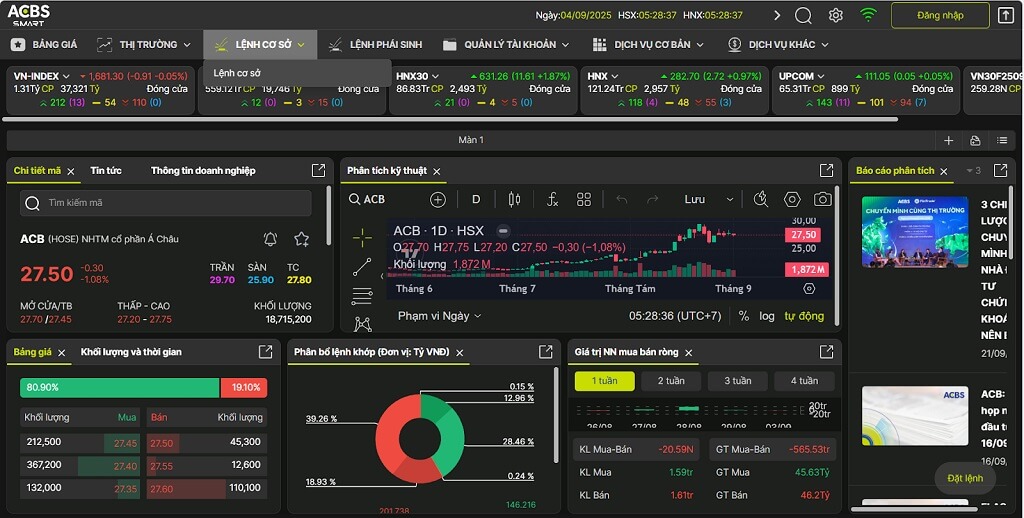Toggle percent scale on the chart
Screen dimensions: 1024x518
pos(744,316)
